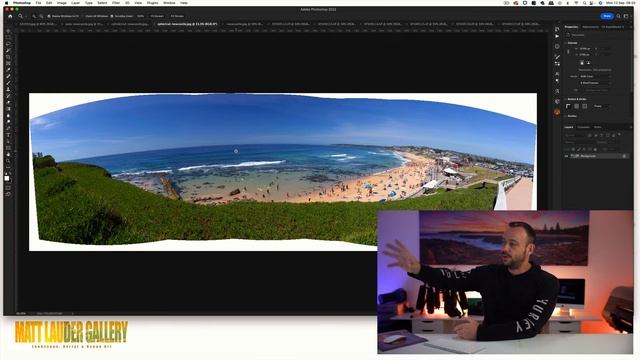Select the Path Selection tool

click(x=8, y=142)
